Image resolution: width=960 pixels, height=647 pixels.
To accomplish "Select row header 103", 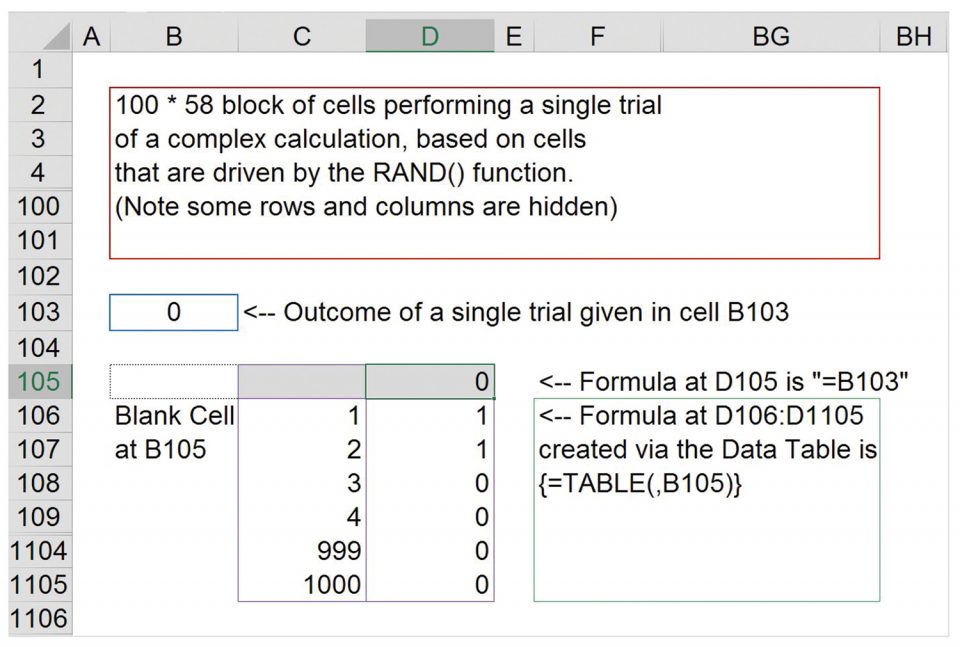I will click(38, 312).
